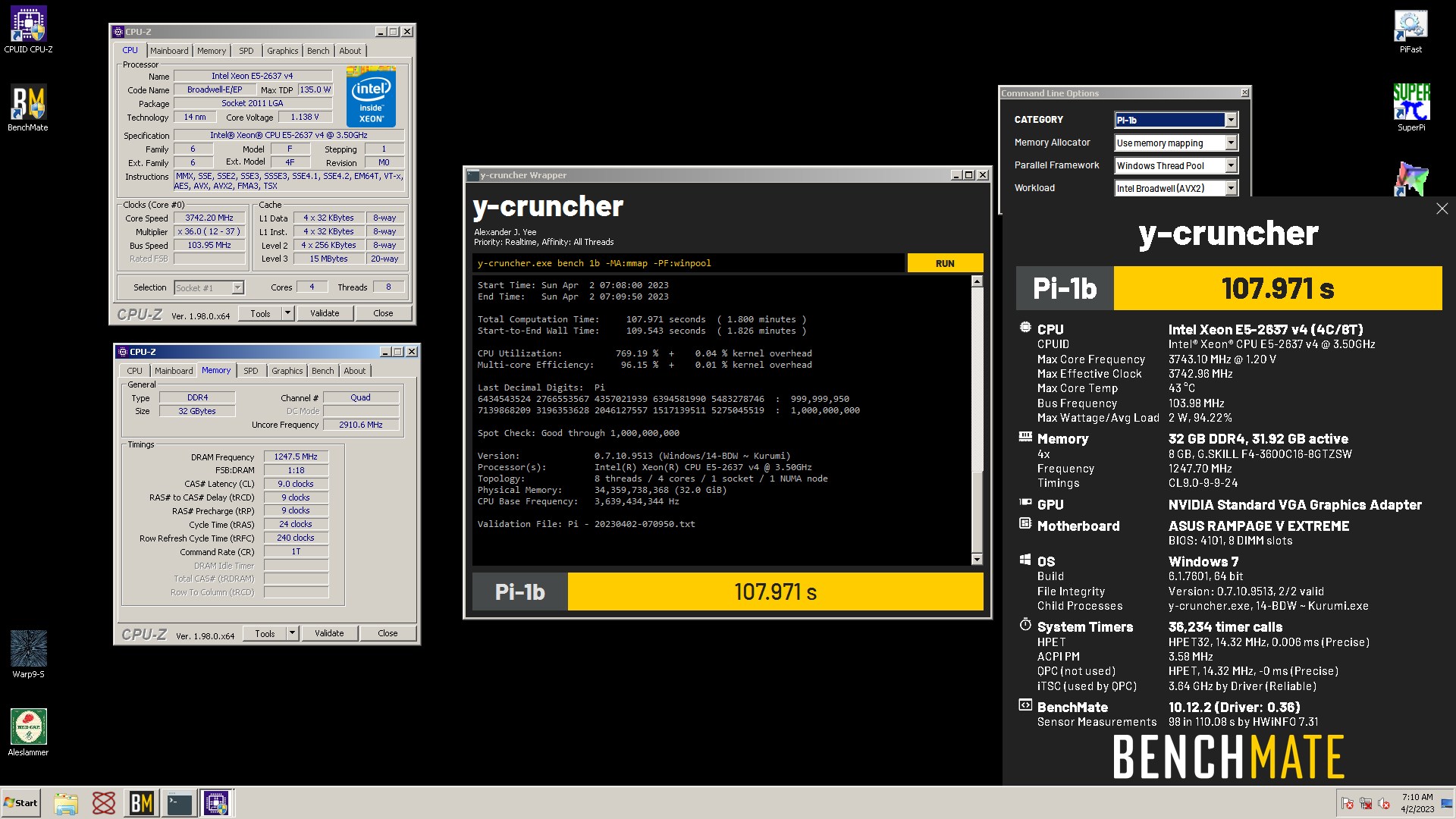Screen dimensions: 1456x819
Task: Expand the Memory Allocator dropdown
Action: point(1231,143)
